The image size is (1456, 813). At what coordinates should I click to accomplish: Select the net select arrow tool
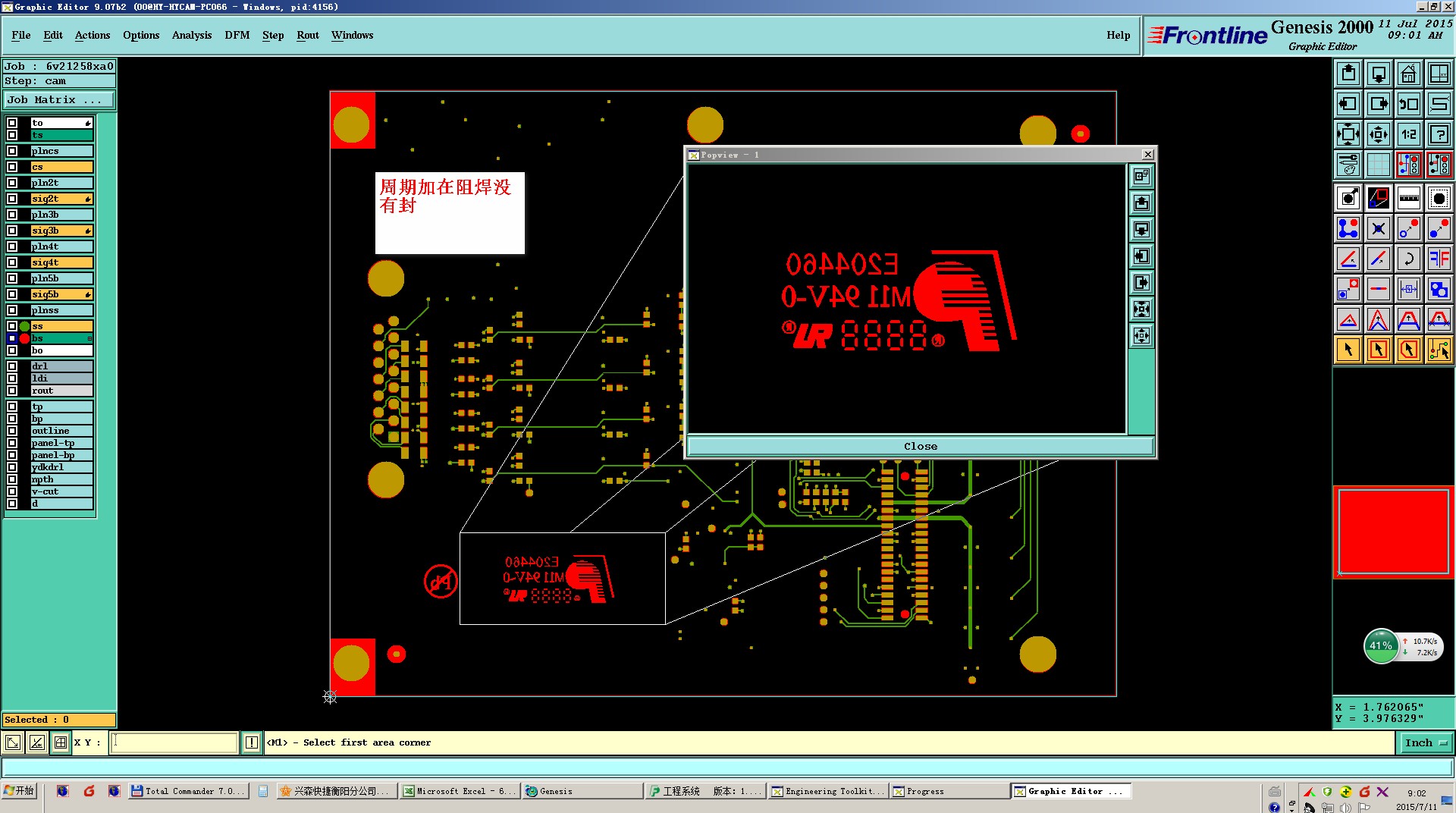tap(1439, 350)
